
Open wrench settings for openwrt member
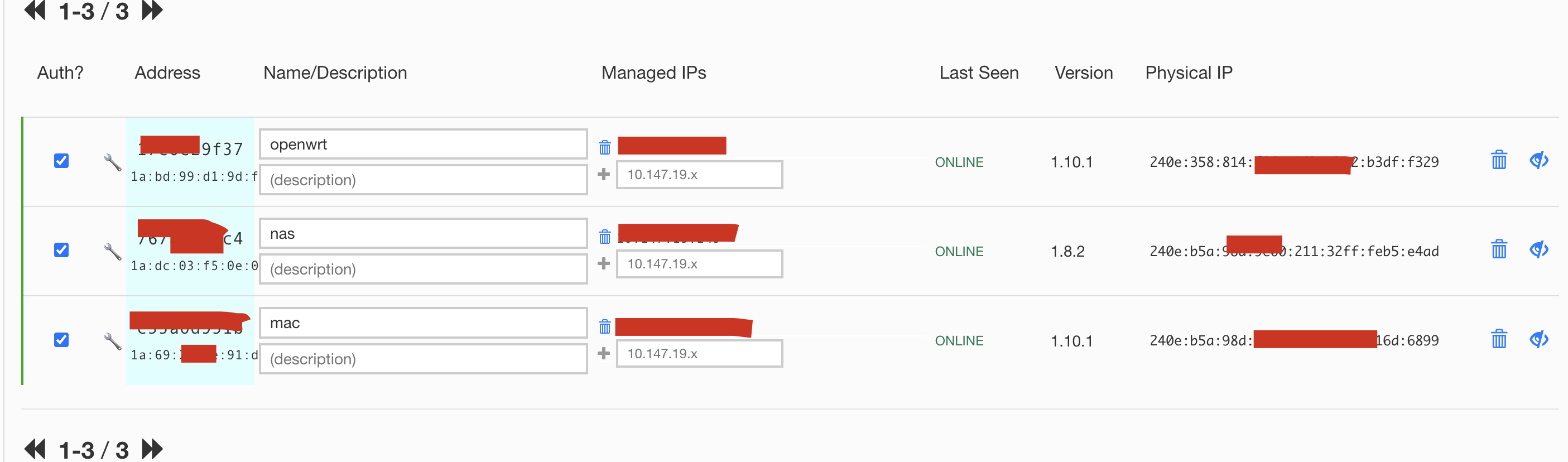tap(113, 162)
